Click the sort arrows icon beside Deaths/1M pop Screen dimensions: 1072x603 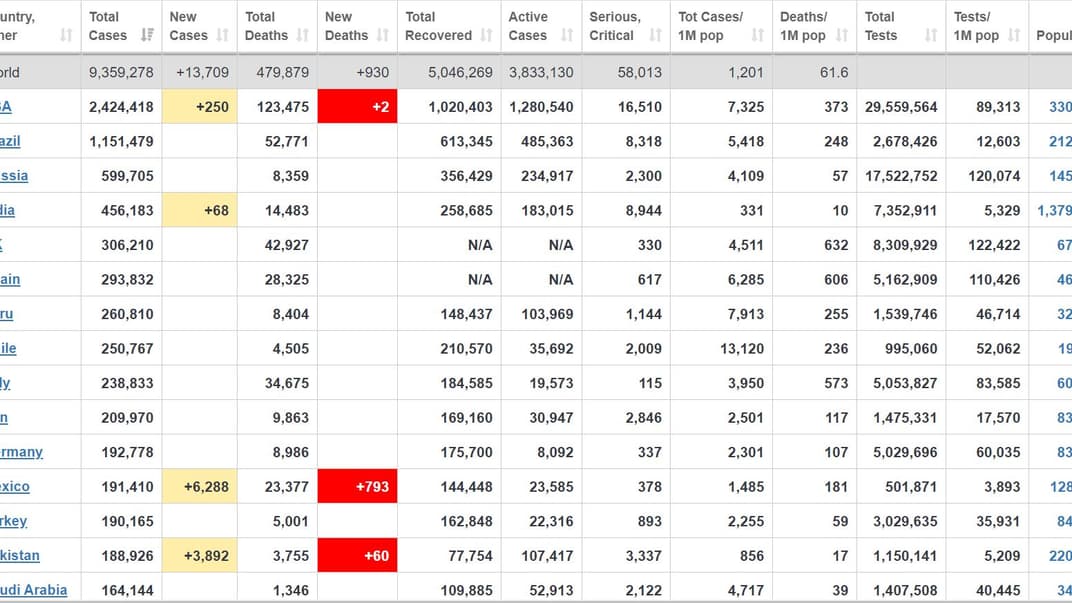842,35
